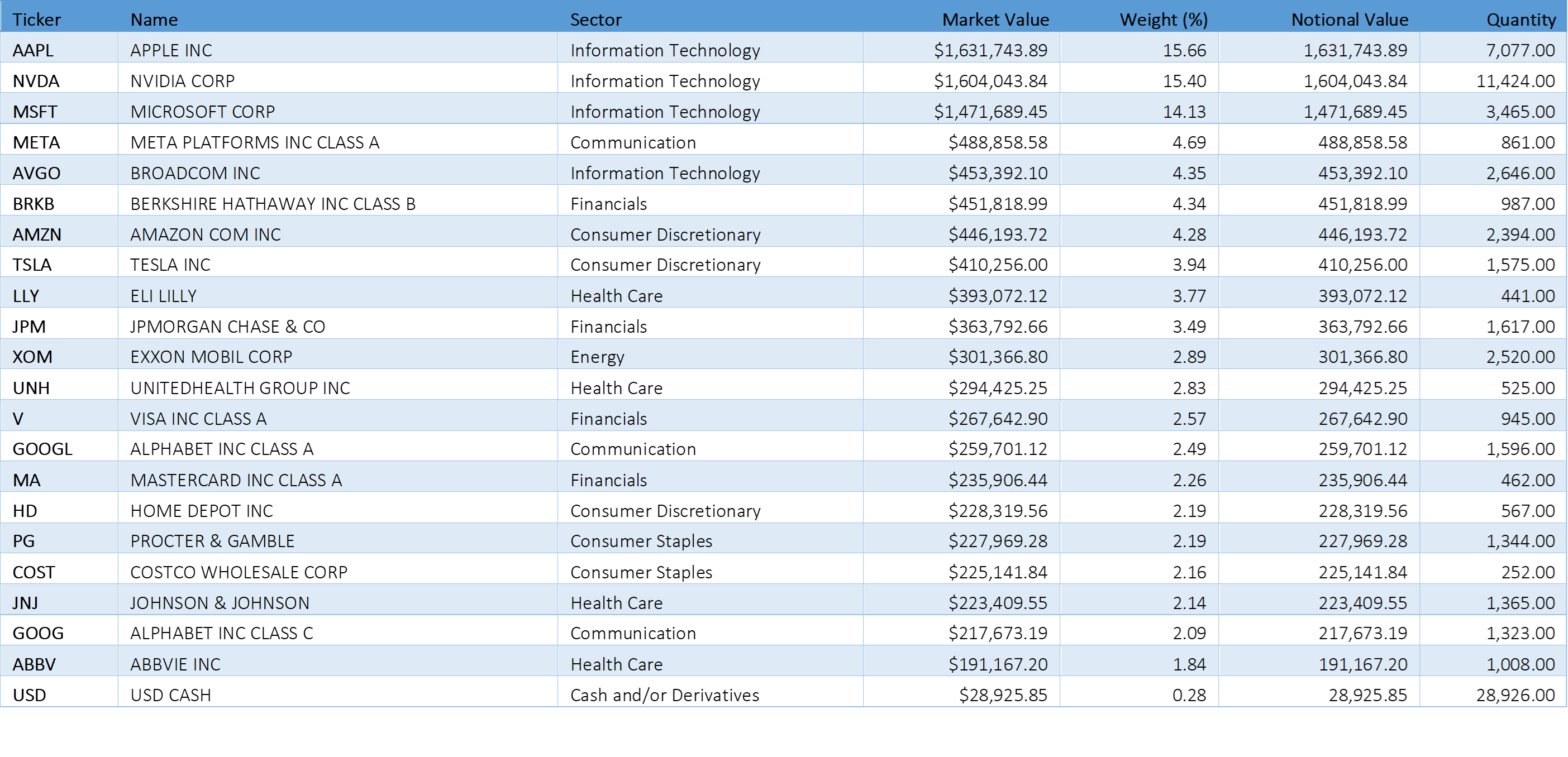The height and width of the screenshot is (757, 1568).
Task: Select Johnson & Johnson notional value 223,409.55
Action: click(1362, 602)
